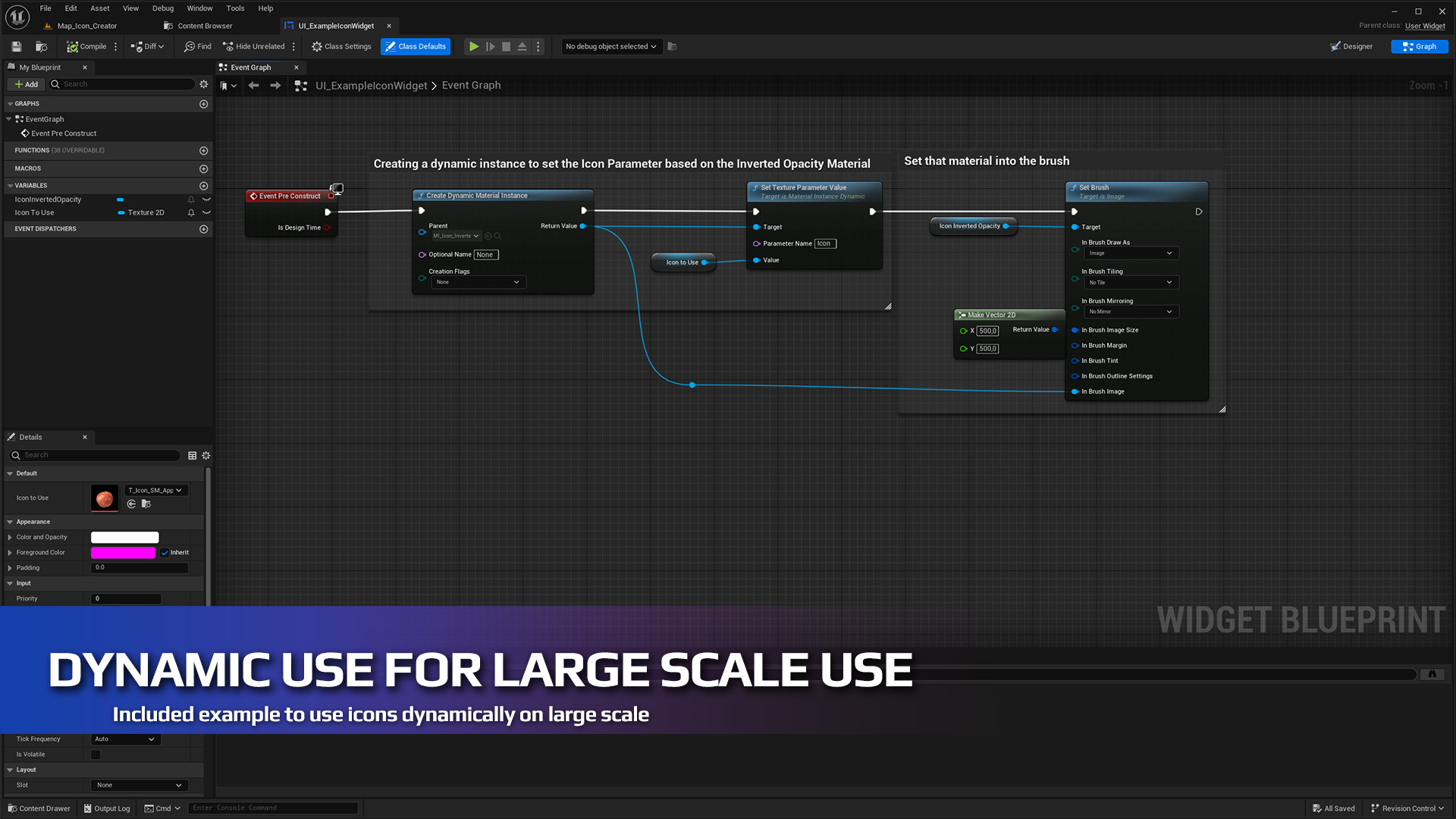1456x819 pixels.
Task: Open In Brush Tiling dropdown
Action: (1130, 282)
